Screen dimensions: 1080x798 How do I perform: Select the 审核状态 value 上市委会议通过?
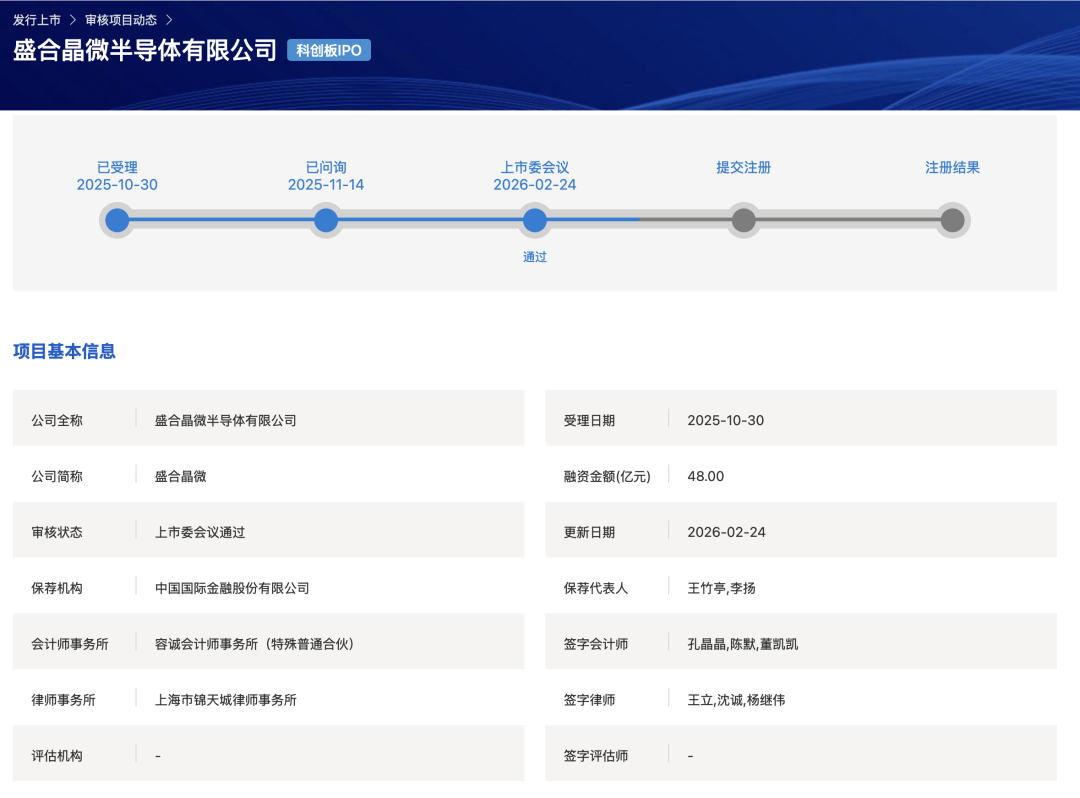point(200,531)
